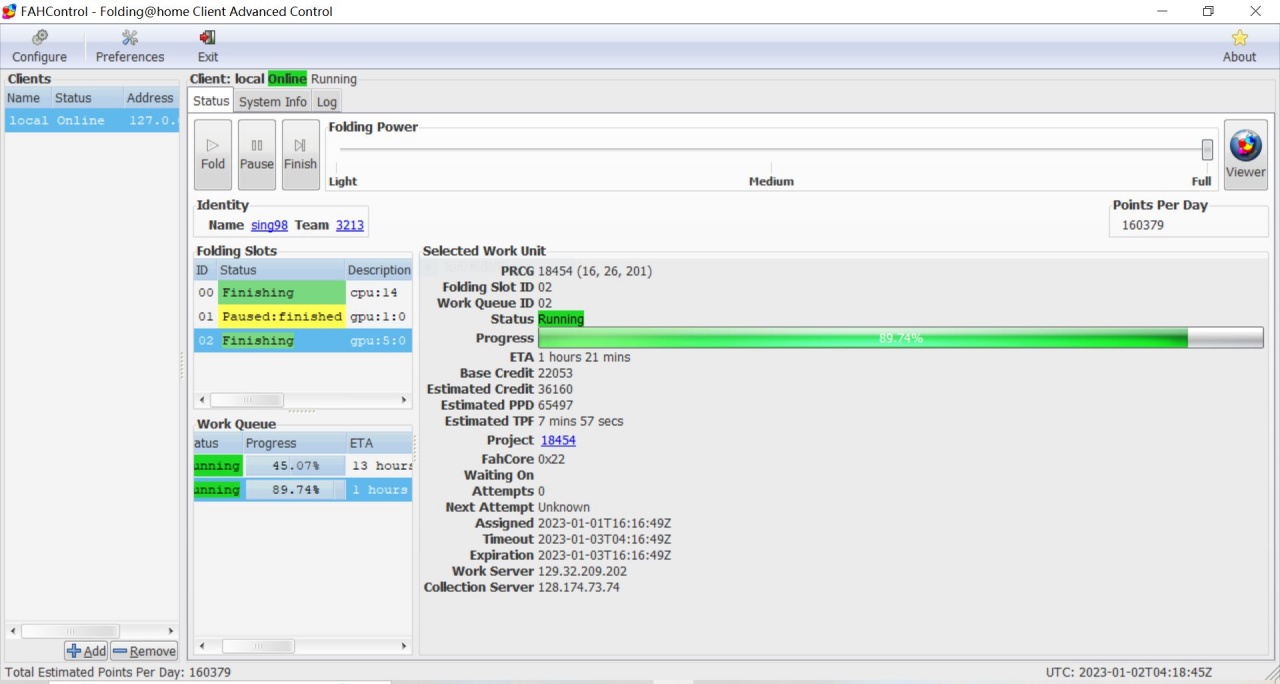Open Project 18454 link
The height and width of the screenshot is (684, 1280).
[x=558, y=440]
